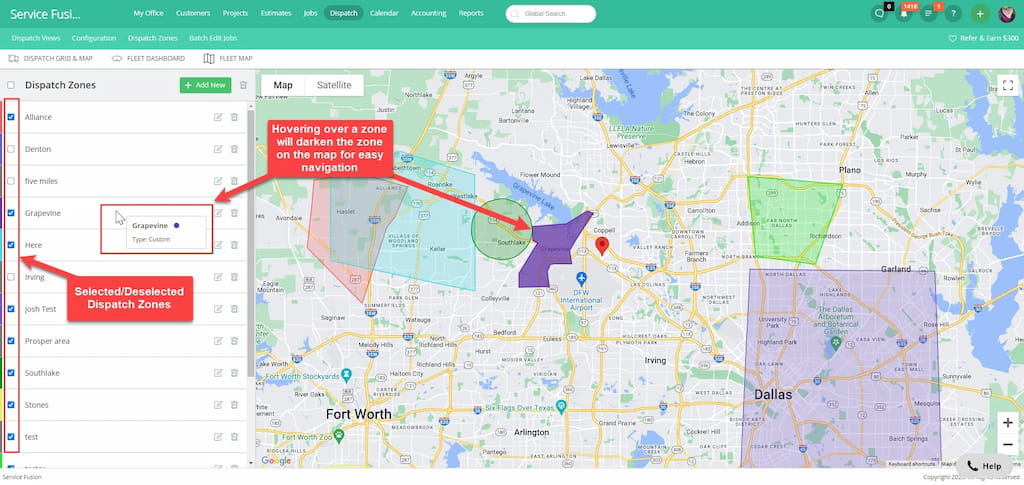Edit the Alliance dispatch zone
This screenshot has width=1024, height=485.
point(218,117)
